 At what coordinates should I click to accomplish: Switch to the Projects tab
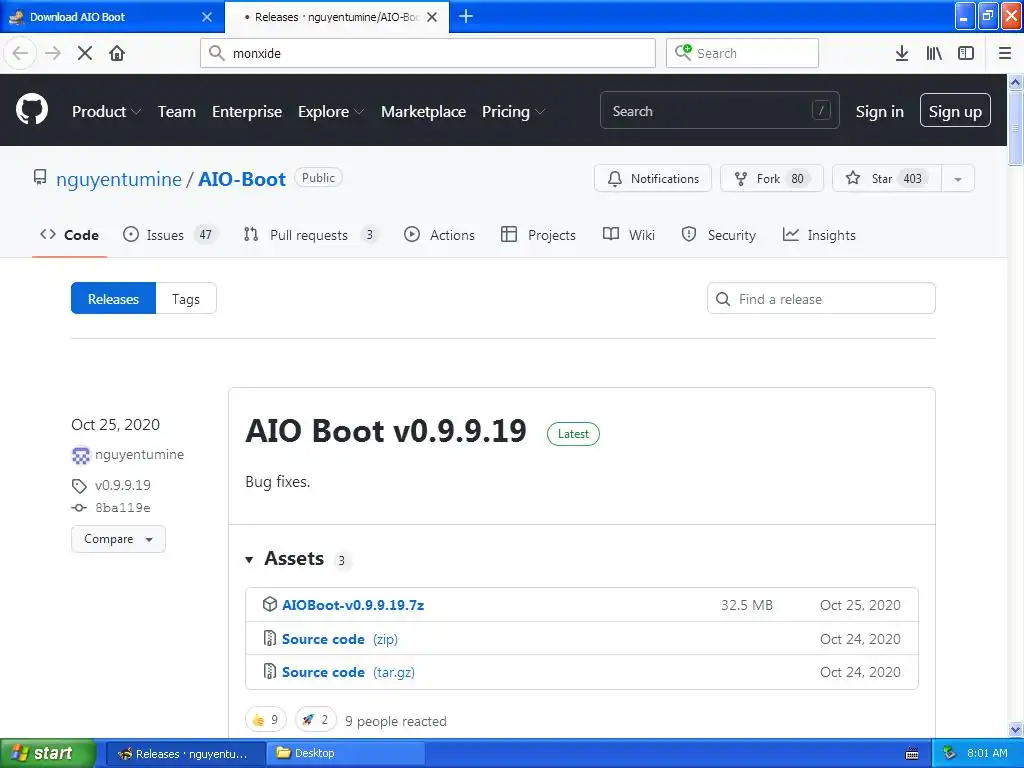538,235
